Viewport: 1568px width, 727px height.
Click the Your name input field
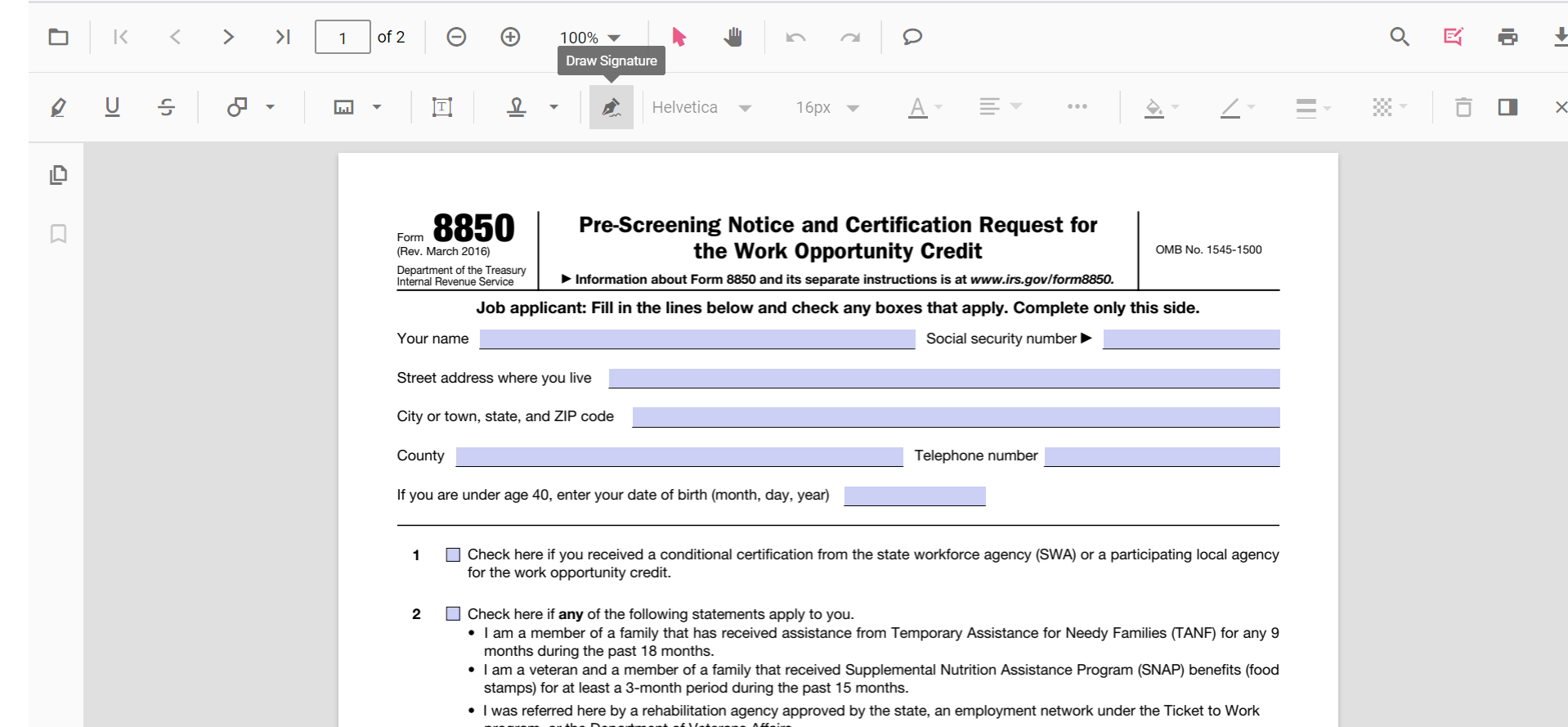[x=697, y=339]
